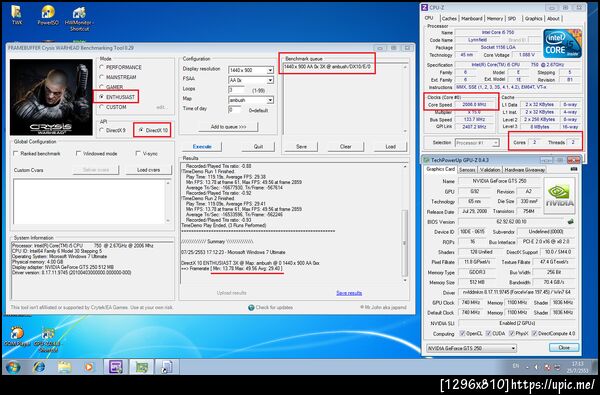Screen dimensions: 600x395
Task: Click the Crysis Warhead cover image
Action: click(51, 97)
